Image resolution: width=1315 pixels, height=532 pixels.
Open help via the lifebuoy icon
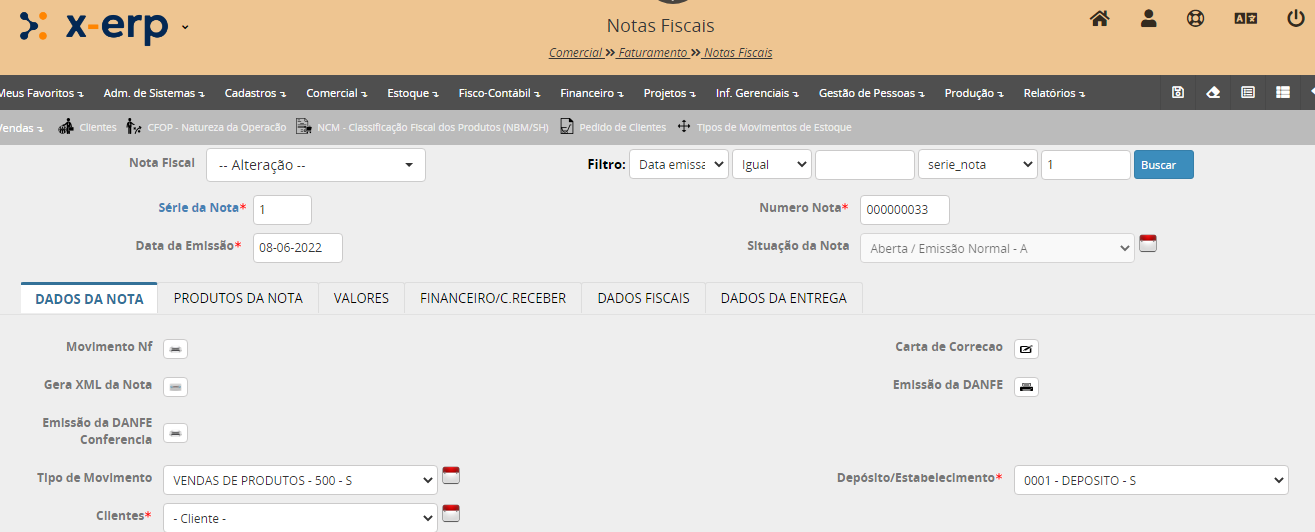tap(1196, 19)
